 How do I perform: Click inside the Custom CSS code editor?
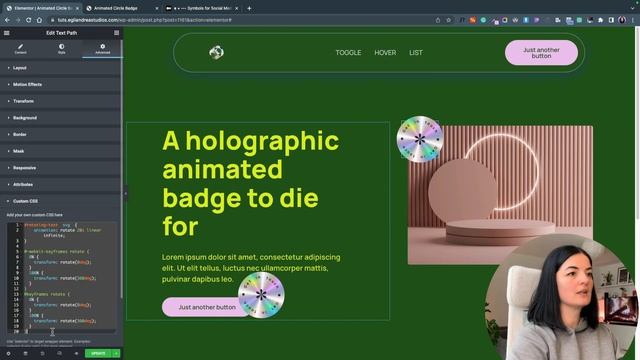click(x=62, y=278)
